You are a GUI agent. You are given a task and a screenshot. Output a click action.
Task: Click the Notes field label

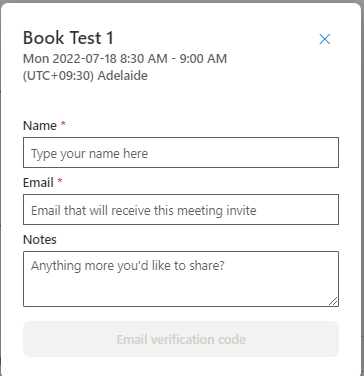pos(40,240)
